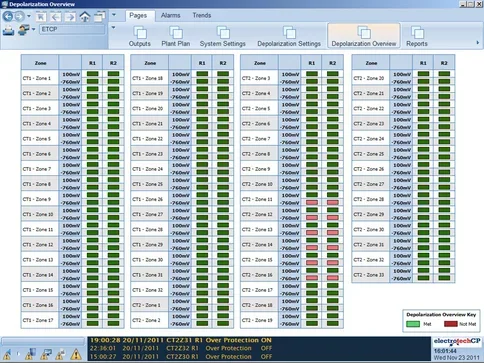Image resolution: width=484 pixels, height=363 pixels.
Task: Open the Depolarization Settings page
Action: coord(289,36)
